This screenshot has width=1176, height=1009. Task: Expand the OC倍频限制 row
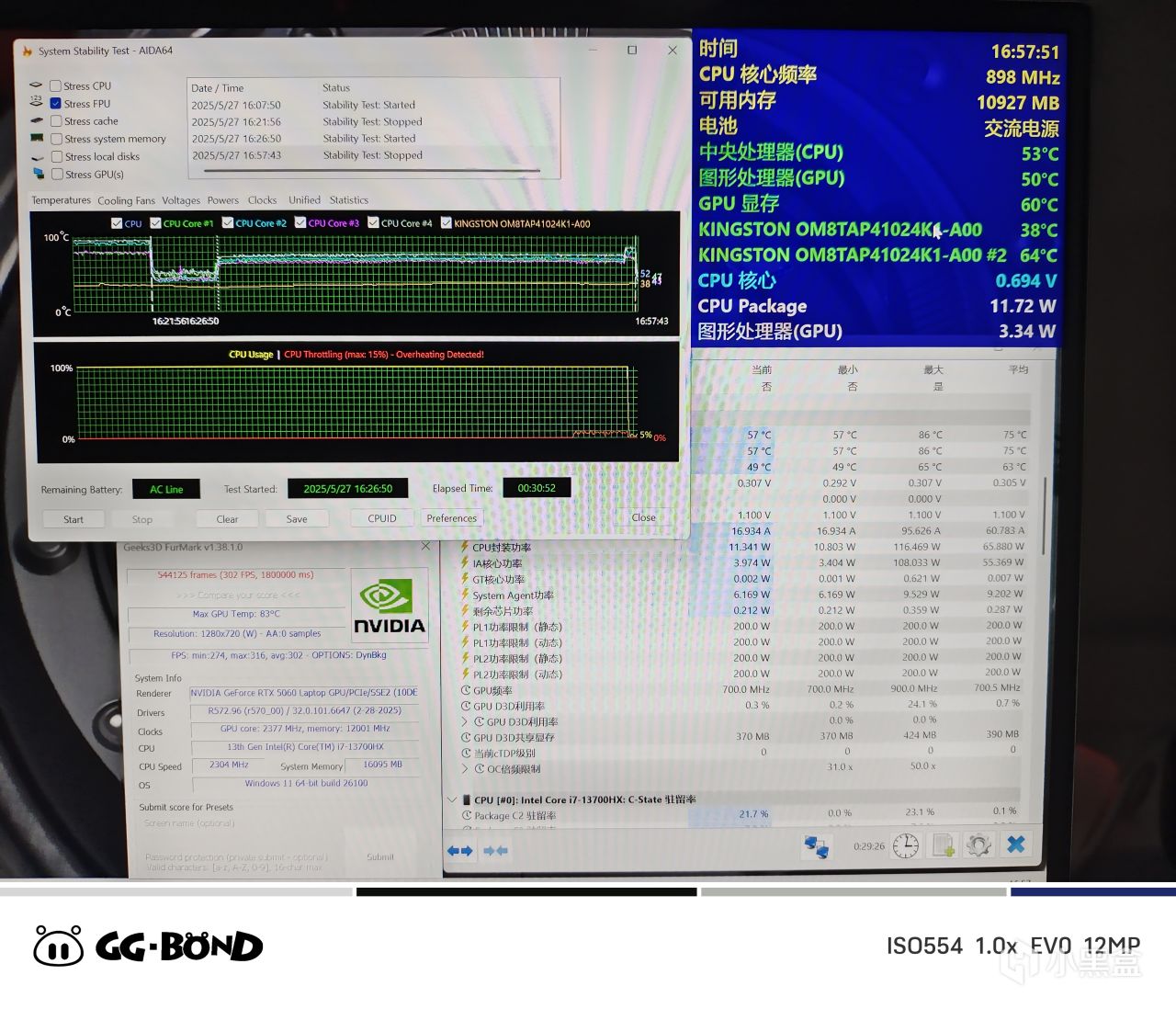coord(465,768)
